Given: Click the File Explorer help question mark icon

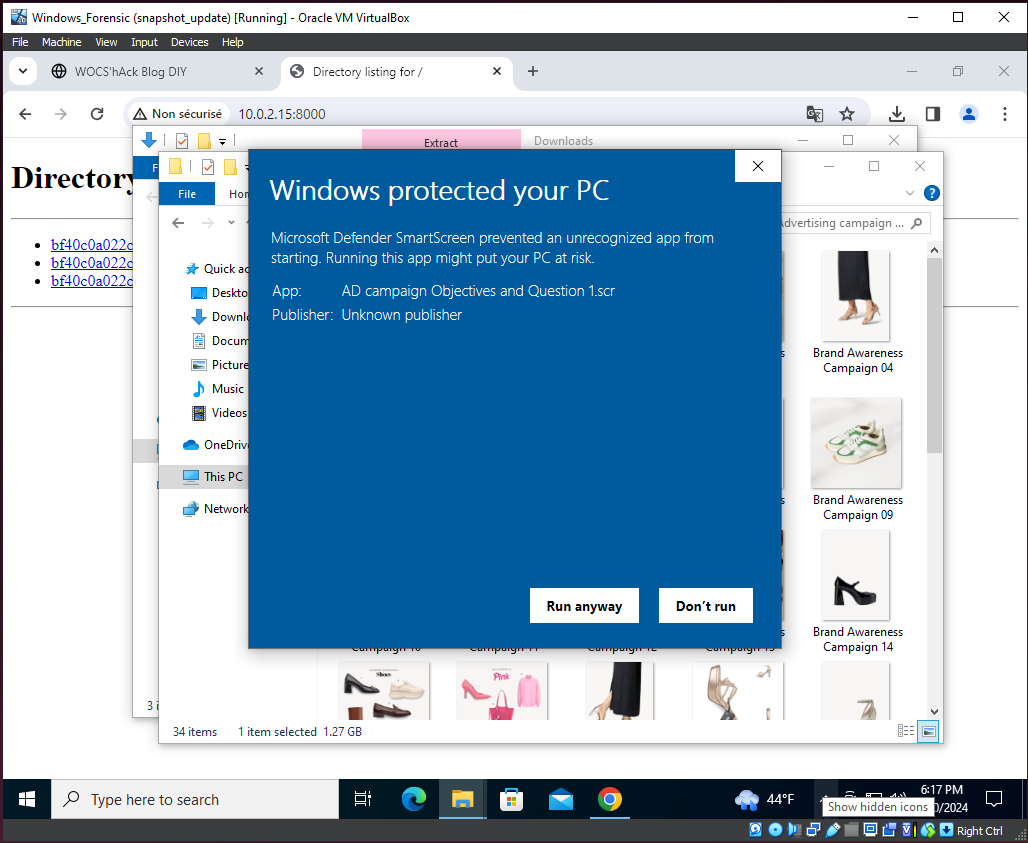Looking at the screenshot, I should 931,193.
